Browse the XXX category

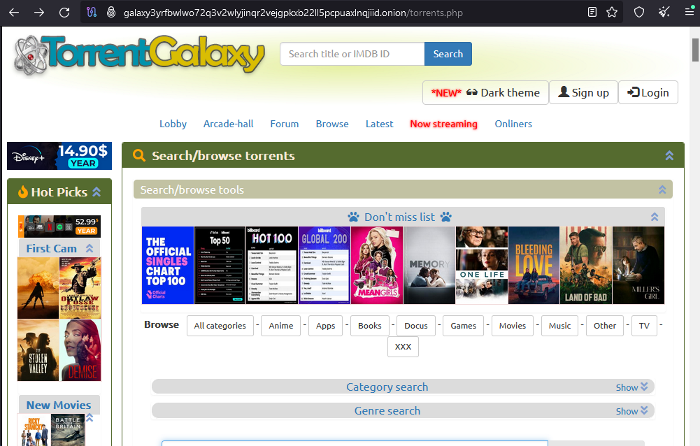403,346
